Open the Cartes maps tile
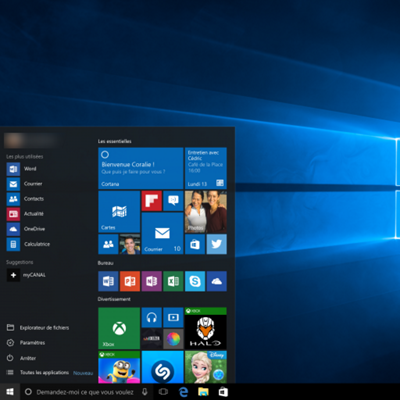Screen dimensions: 400x400 click(x=119, y=212)
